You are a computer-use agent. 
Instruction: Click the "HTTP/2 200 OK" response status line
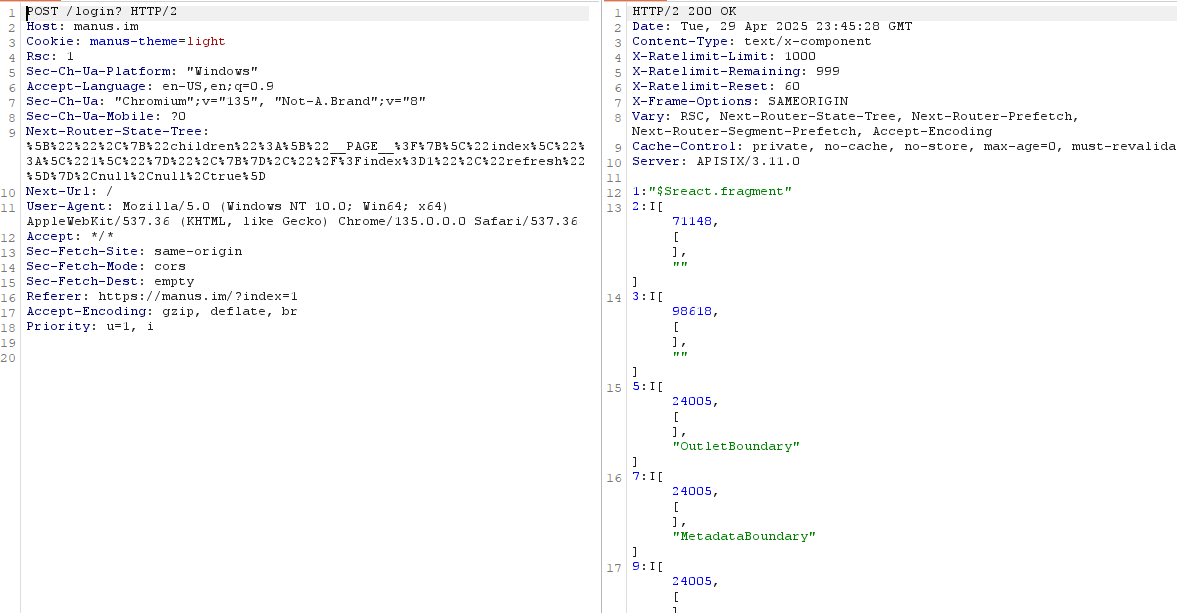(x=684, y=11)
